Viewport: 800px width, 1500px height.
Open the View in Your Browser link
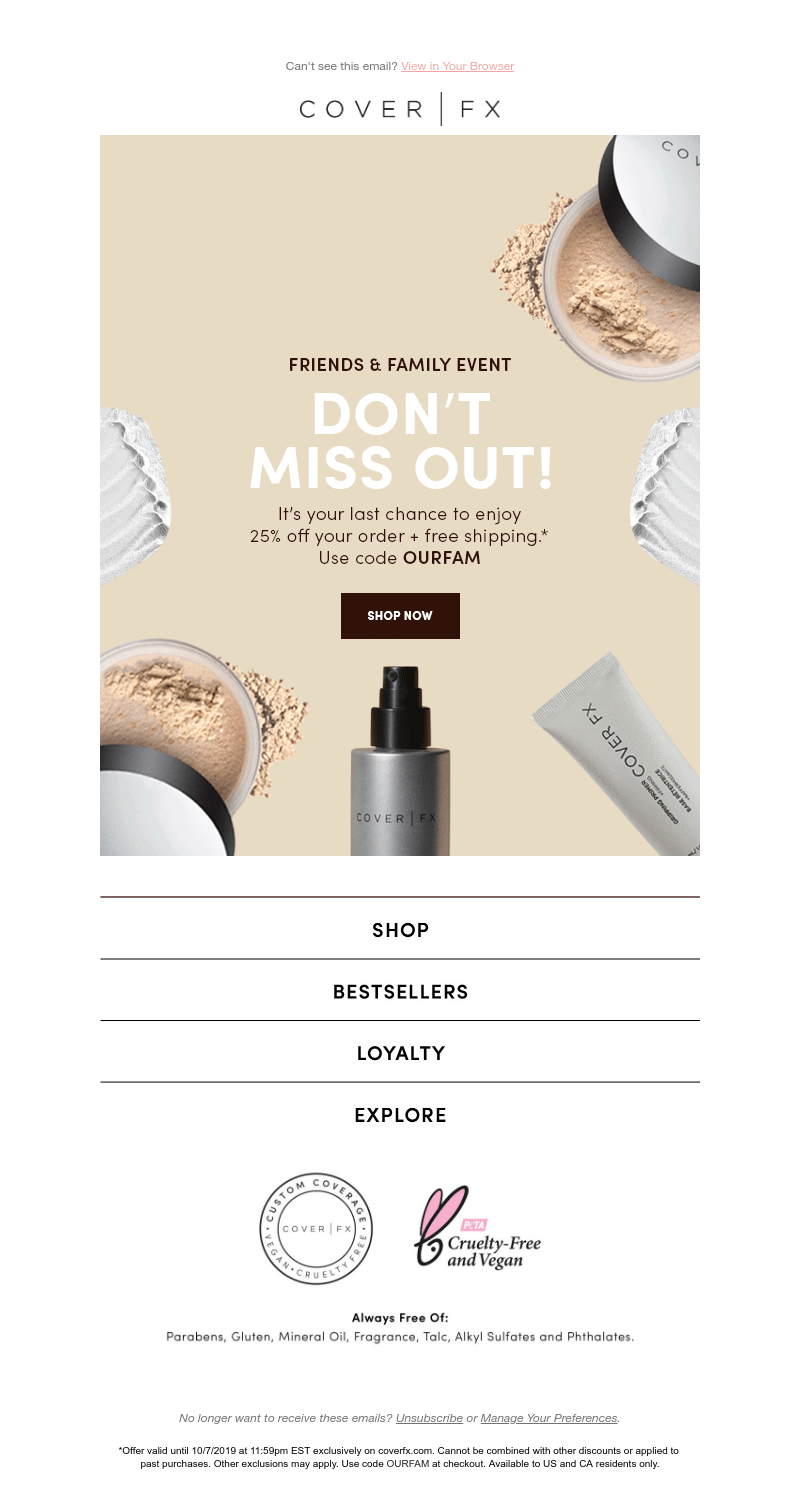tap(457, 66)
